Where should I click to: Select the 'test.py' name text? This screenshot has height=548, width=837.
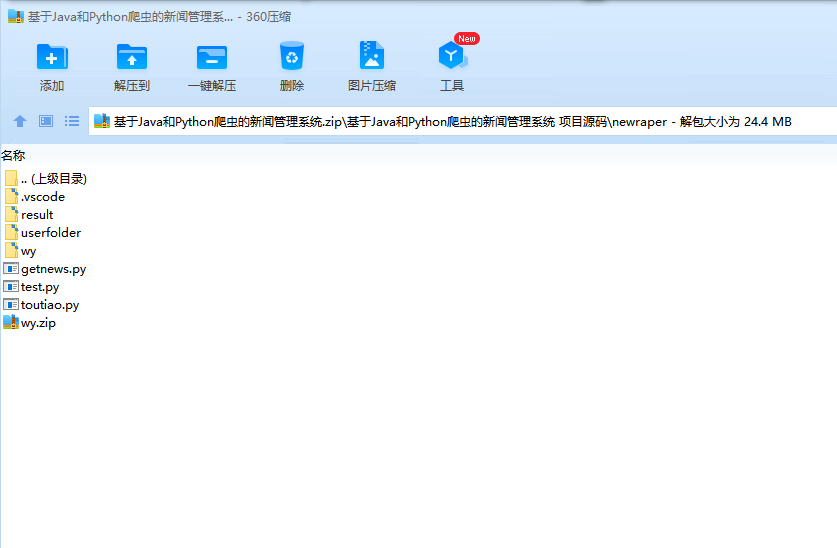click(40, 287)
